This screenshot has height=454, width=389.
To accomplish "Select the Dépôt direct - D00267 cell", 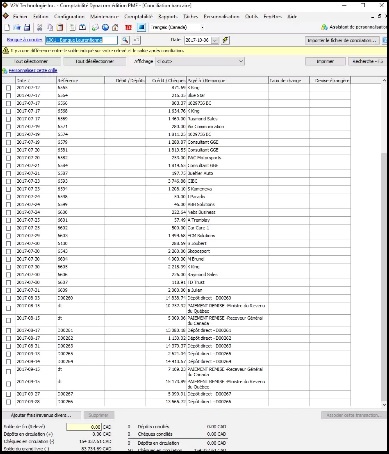I will point(228,394).
